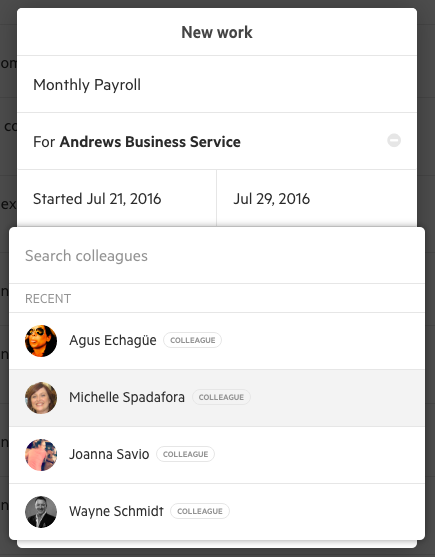Click the Recent section label
The image size is (435, 557).
[48, 298]
